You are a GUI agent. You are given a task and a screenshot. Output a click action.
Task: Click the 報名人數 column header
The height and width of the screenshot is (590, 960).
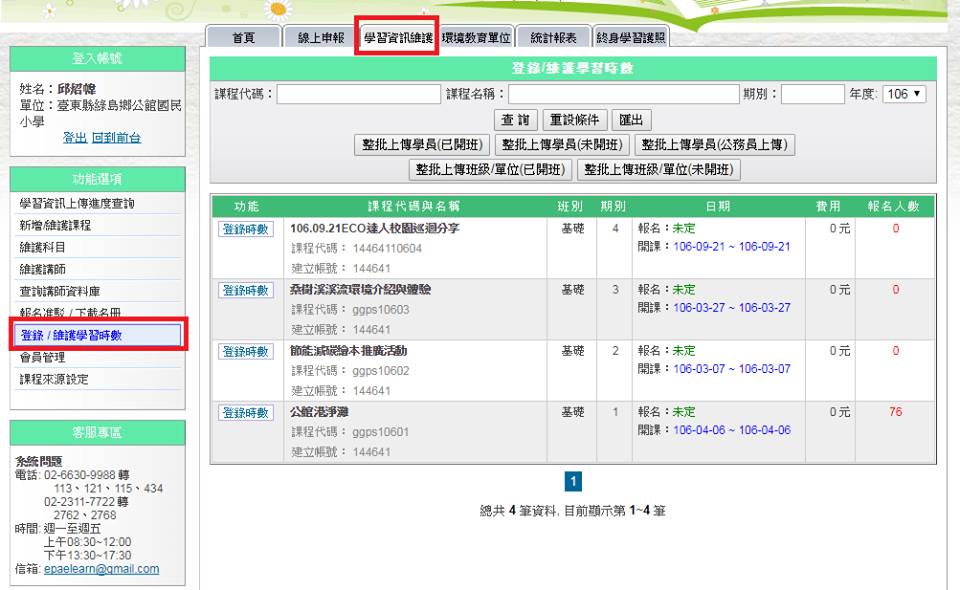coord(894,206)
